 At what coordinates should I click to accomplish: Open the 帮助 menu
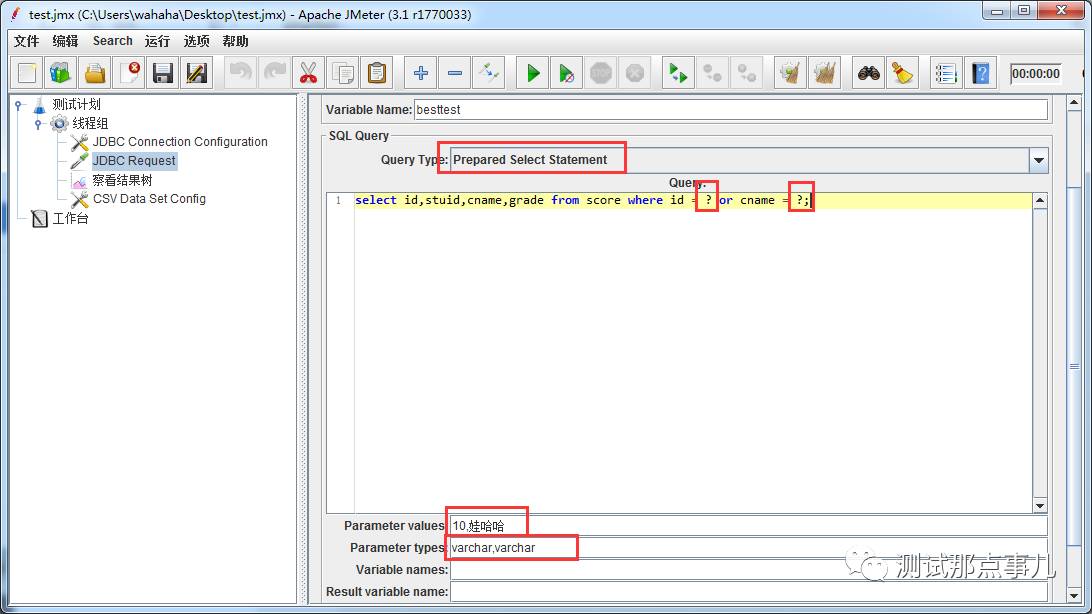(x=235, y=41)
